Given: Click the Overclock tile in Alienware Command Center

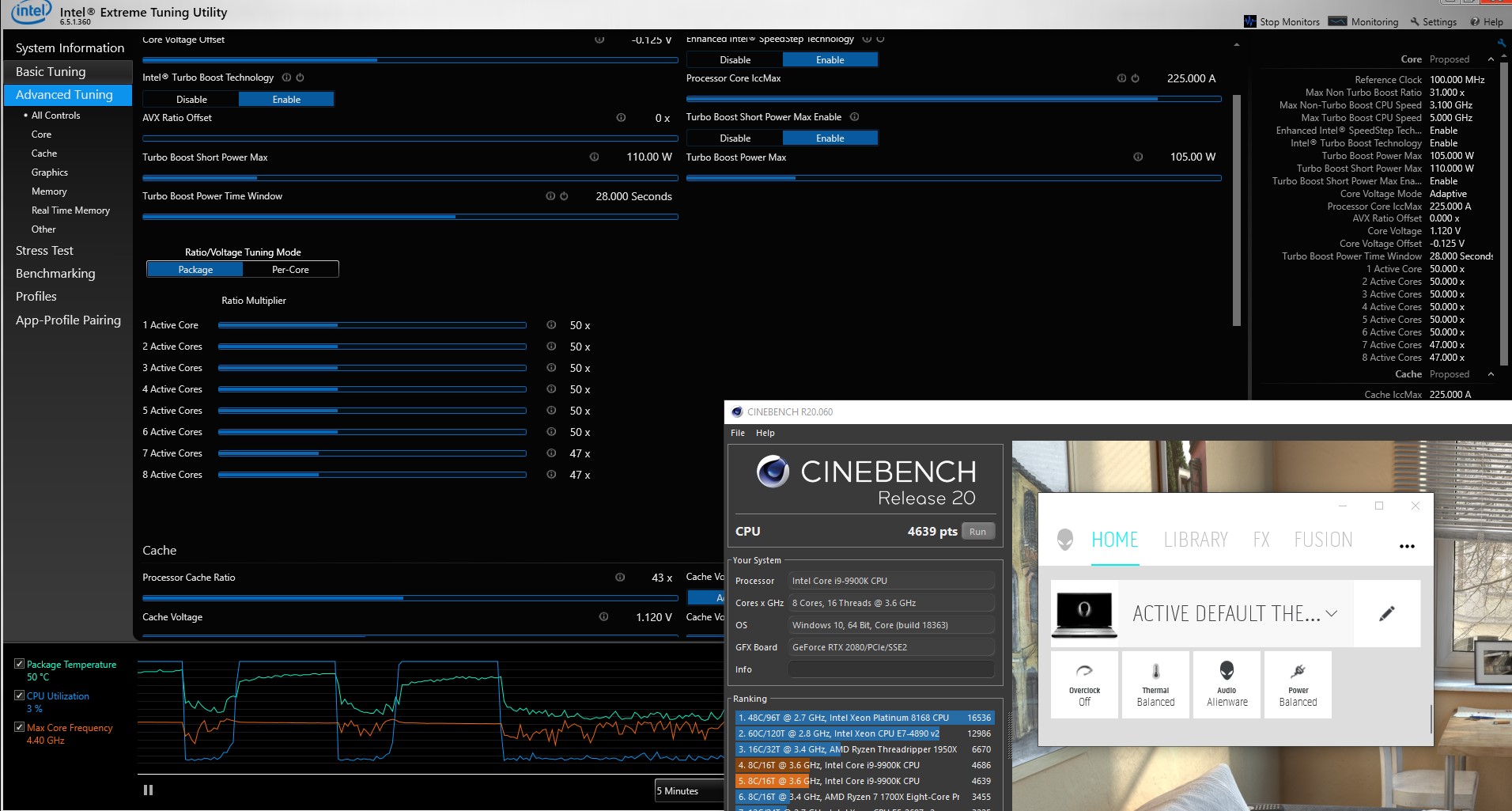Looking at the screenshot, I should 1084,684.
